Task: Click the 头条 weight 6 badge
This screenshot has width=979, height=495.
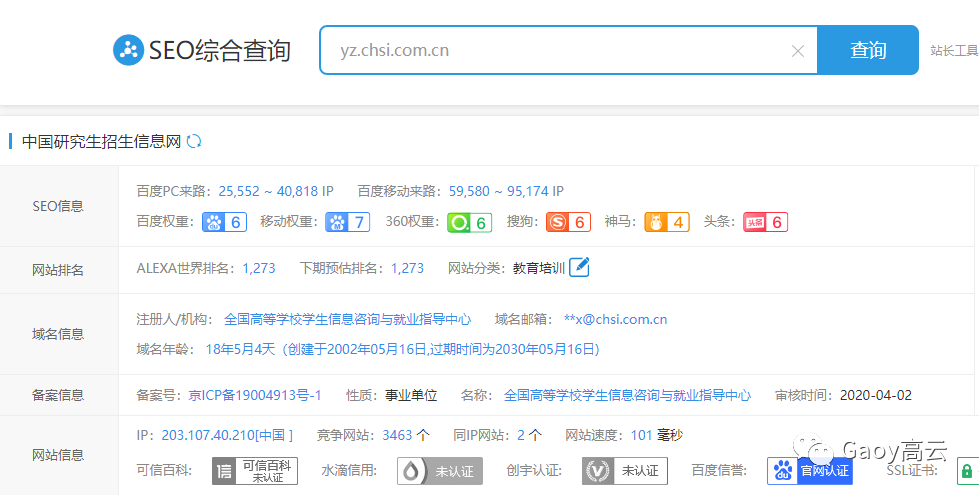Action: point(765,222)
